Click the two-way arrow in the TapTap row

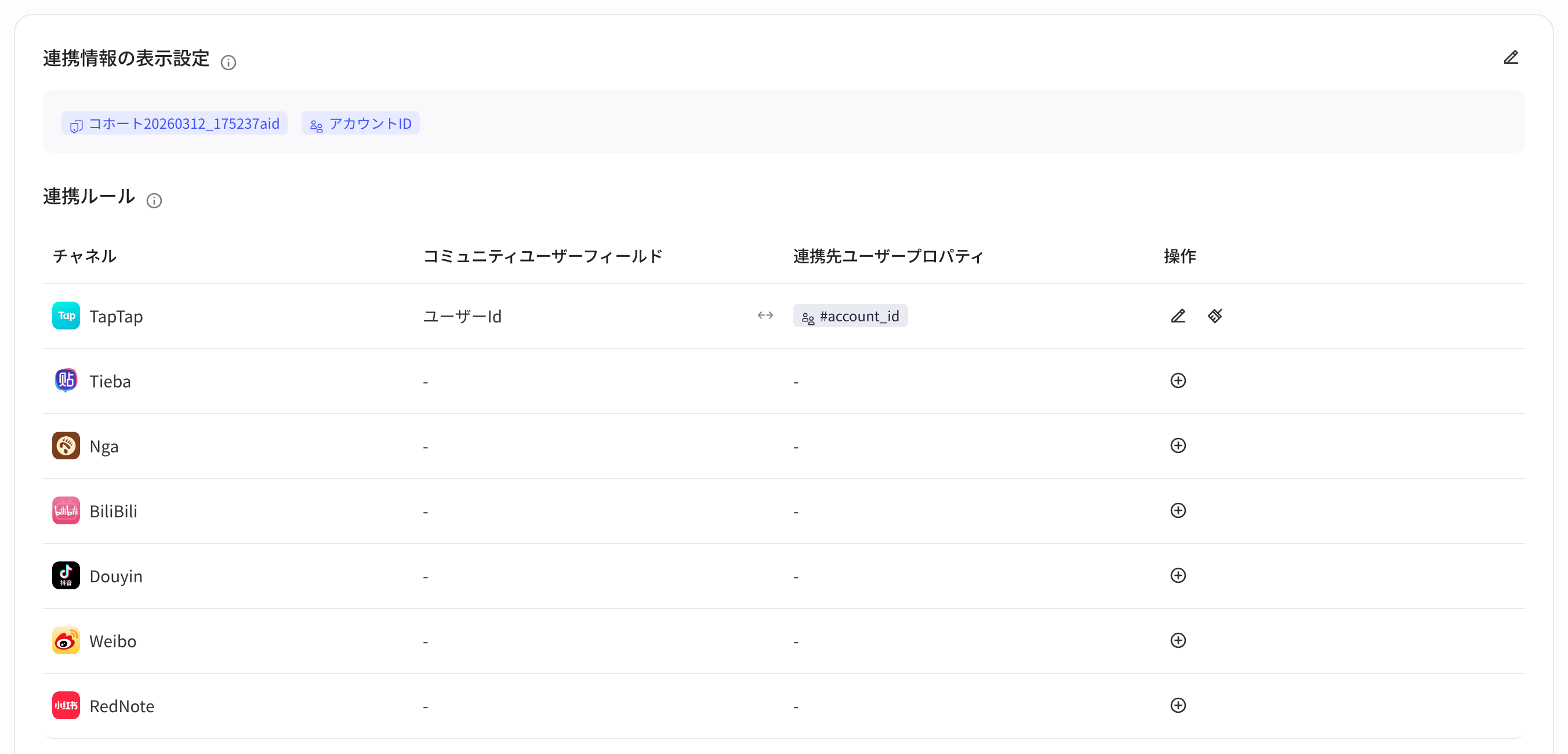pyautogui.click(x=765, y=316)
